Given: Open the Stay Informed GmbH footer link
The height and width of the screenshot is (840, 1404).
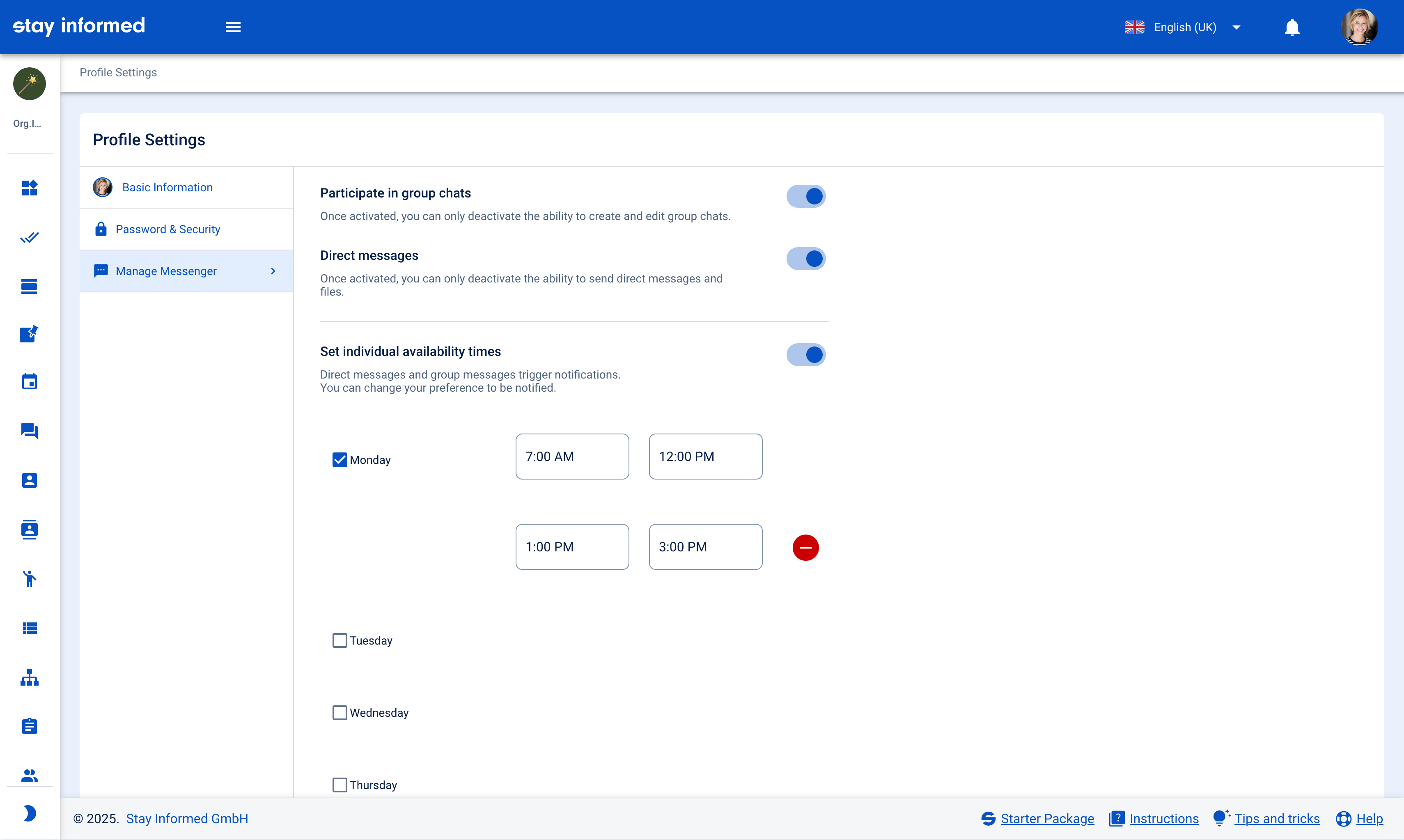Looking at the screenshot, I should (x=187, y=819).
